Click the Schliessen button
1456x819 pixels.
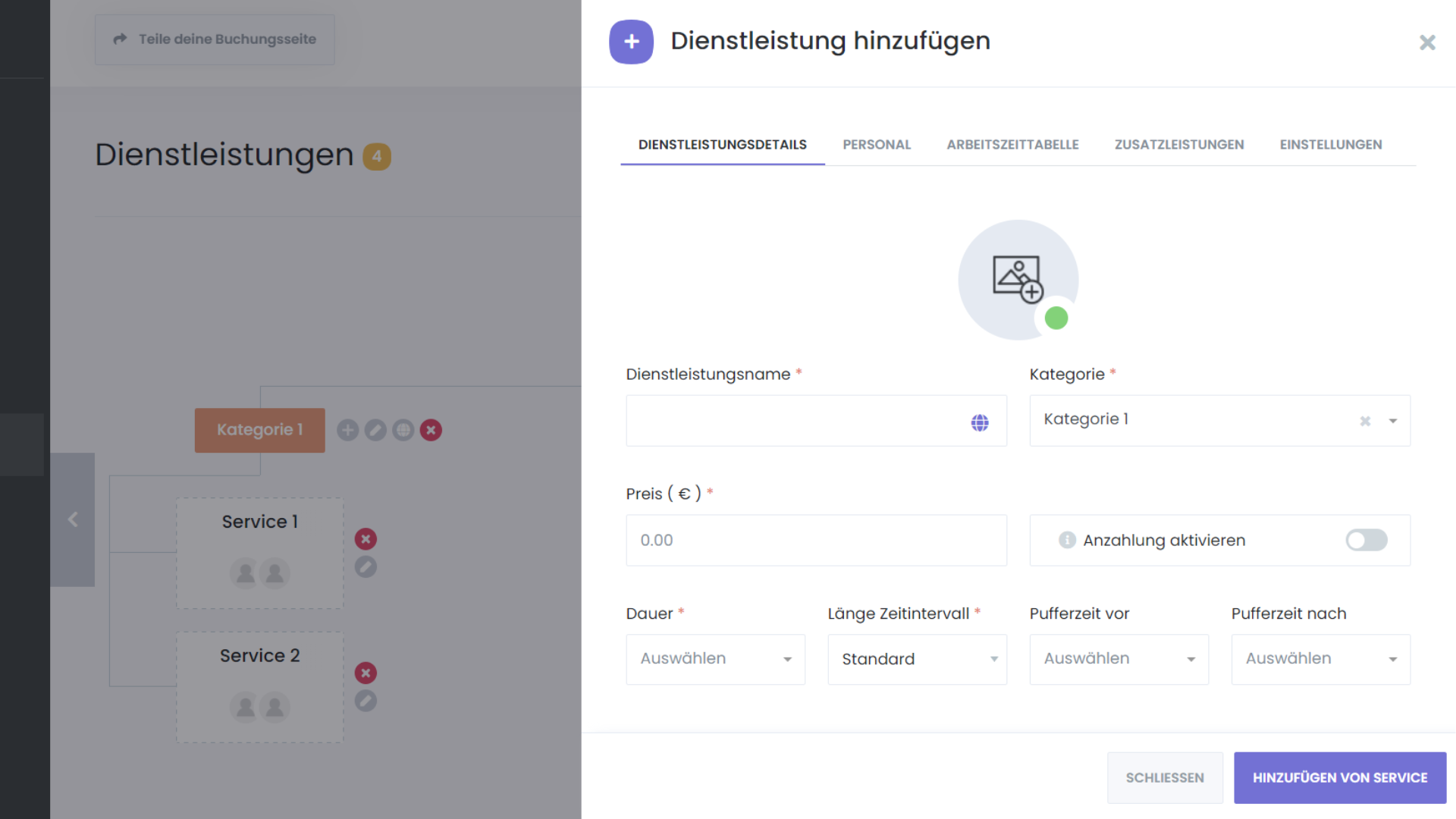tap(1164, 777)
